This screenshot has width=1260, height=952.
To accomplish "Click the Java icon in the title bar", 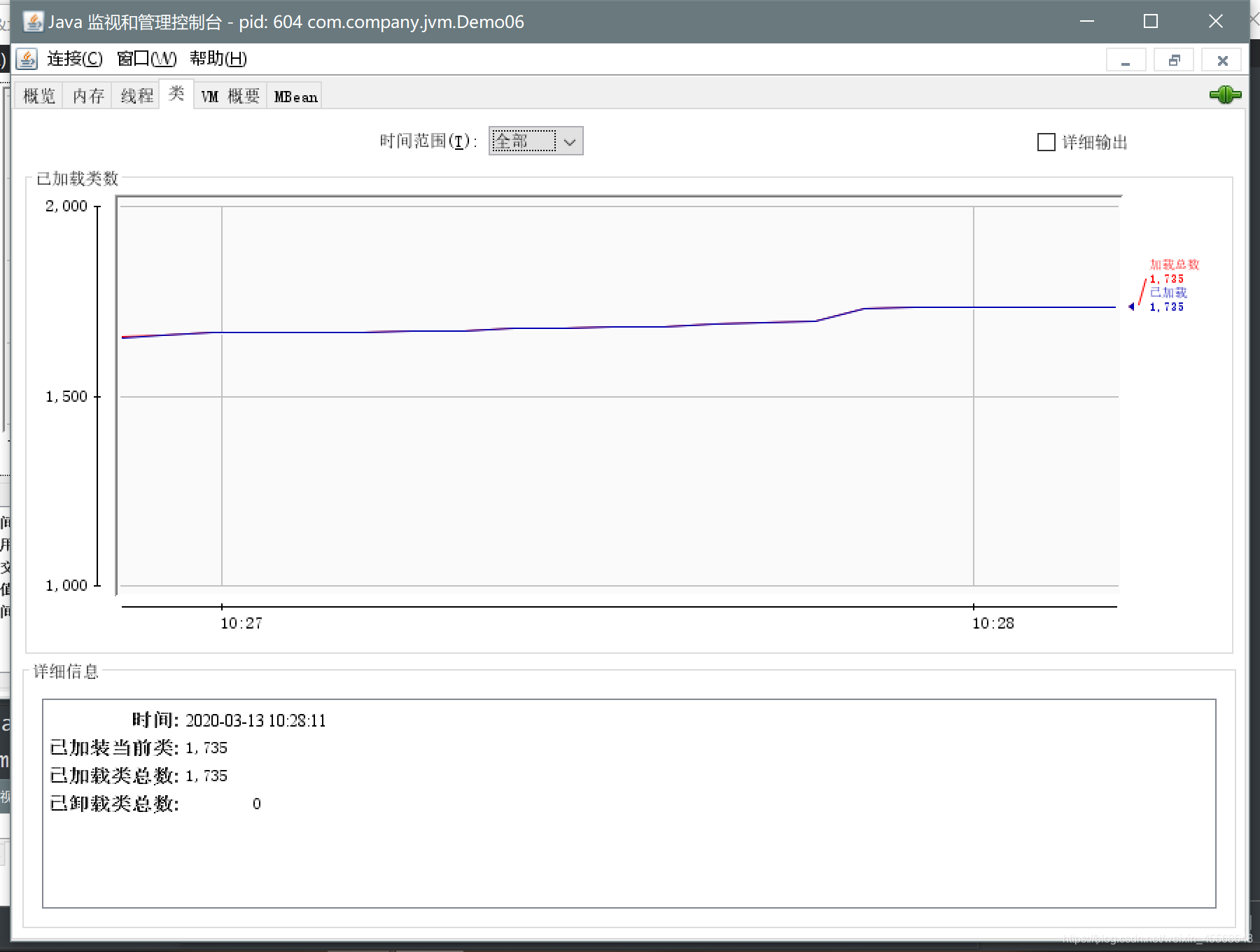I will (32, 22).
